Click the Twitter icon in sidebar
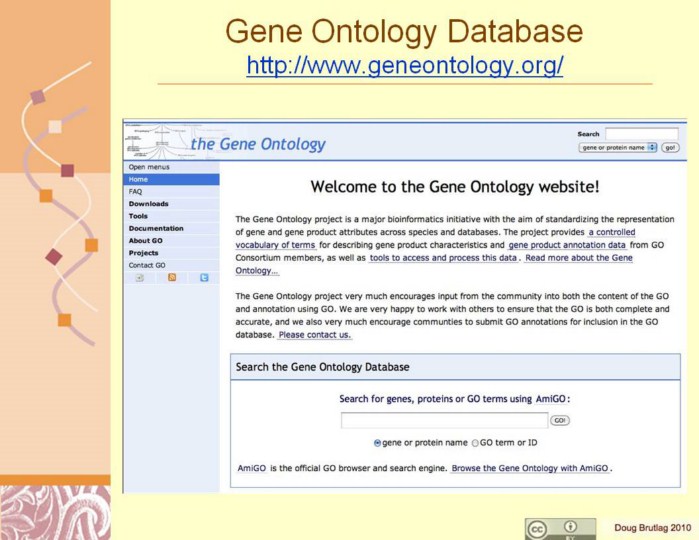Viewport: 699px width, 540px height. point(204,278)
